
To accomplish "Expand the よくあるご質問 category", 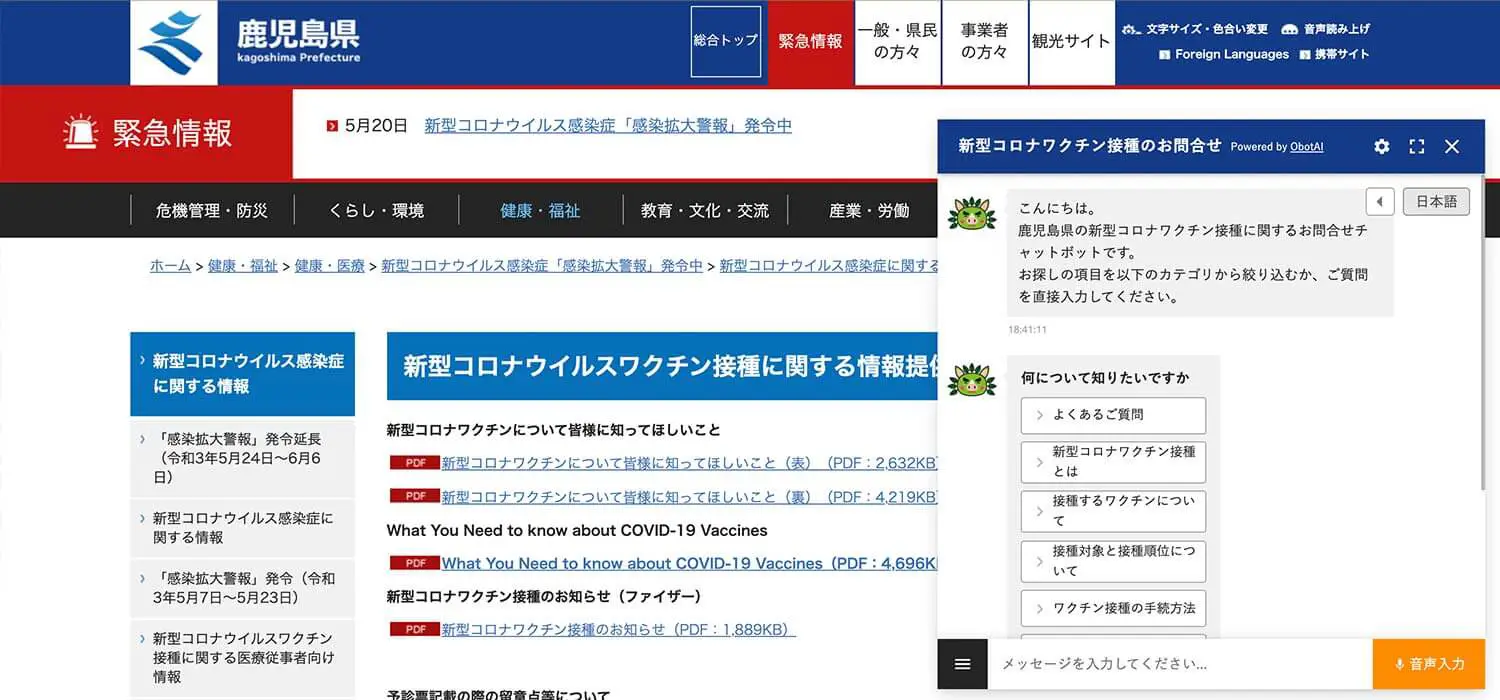I will point(1113,415).
